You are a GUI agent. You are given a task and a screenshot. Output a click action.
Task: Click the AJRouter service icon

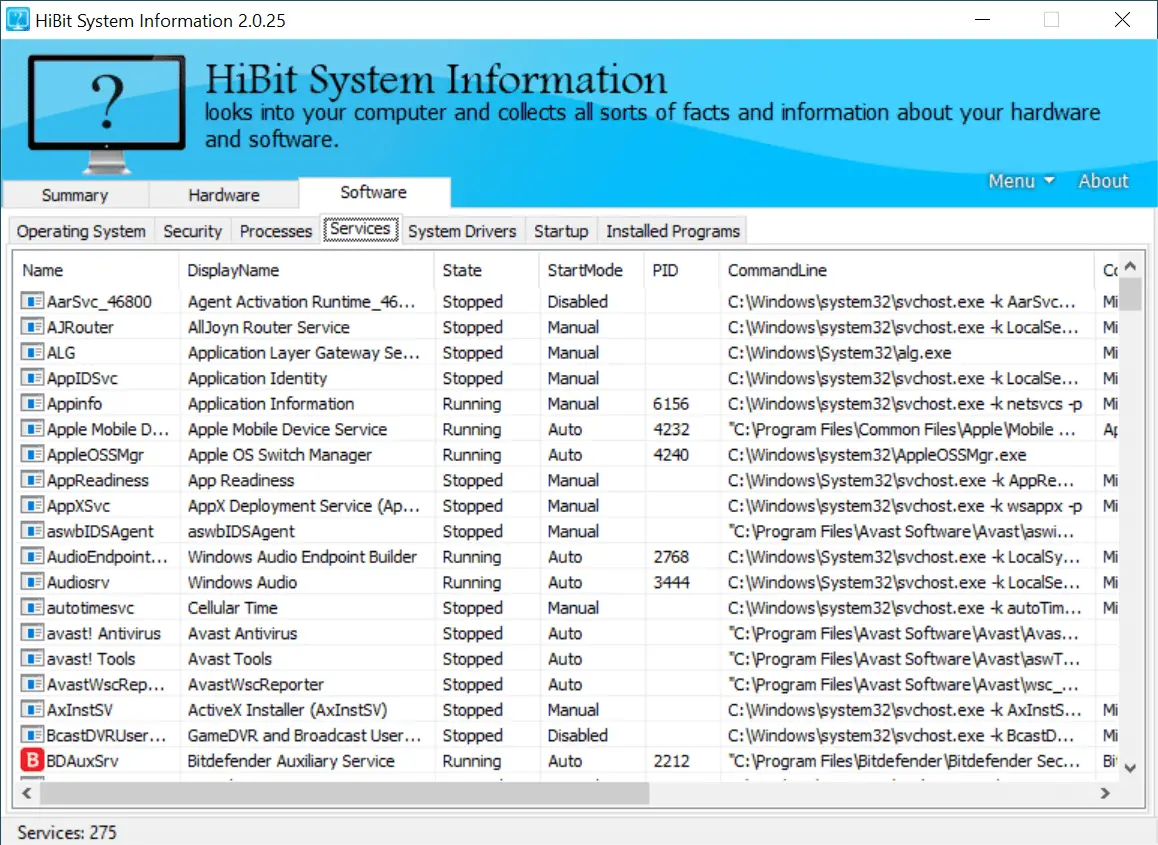click(x=32, y=326)
